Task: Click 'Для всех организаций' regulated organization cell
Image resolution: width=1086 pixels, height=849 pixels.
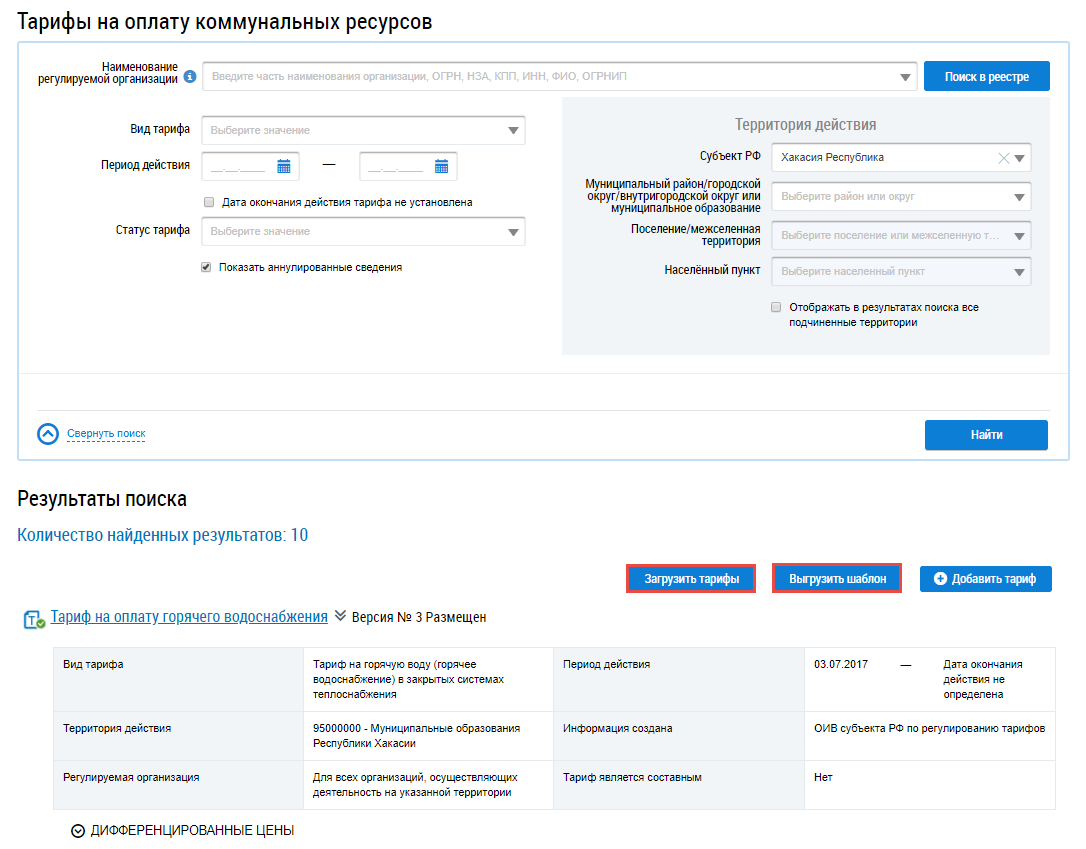Action: point(415,785)
